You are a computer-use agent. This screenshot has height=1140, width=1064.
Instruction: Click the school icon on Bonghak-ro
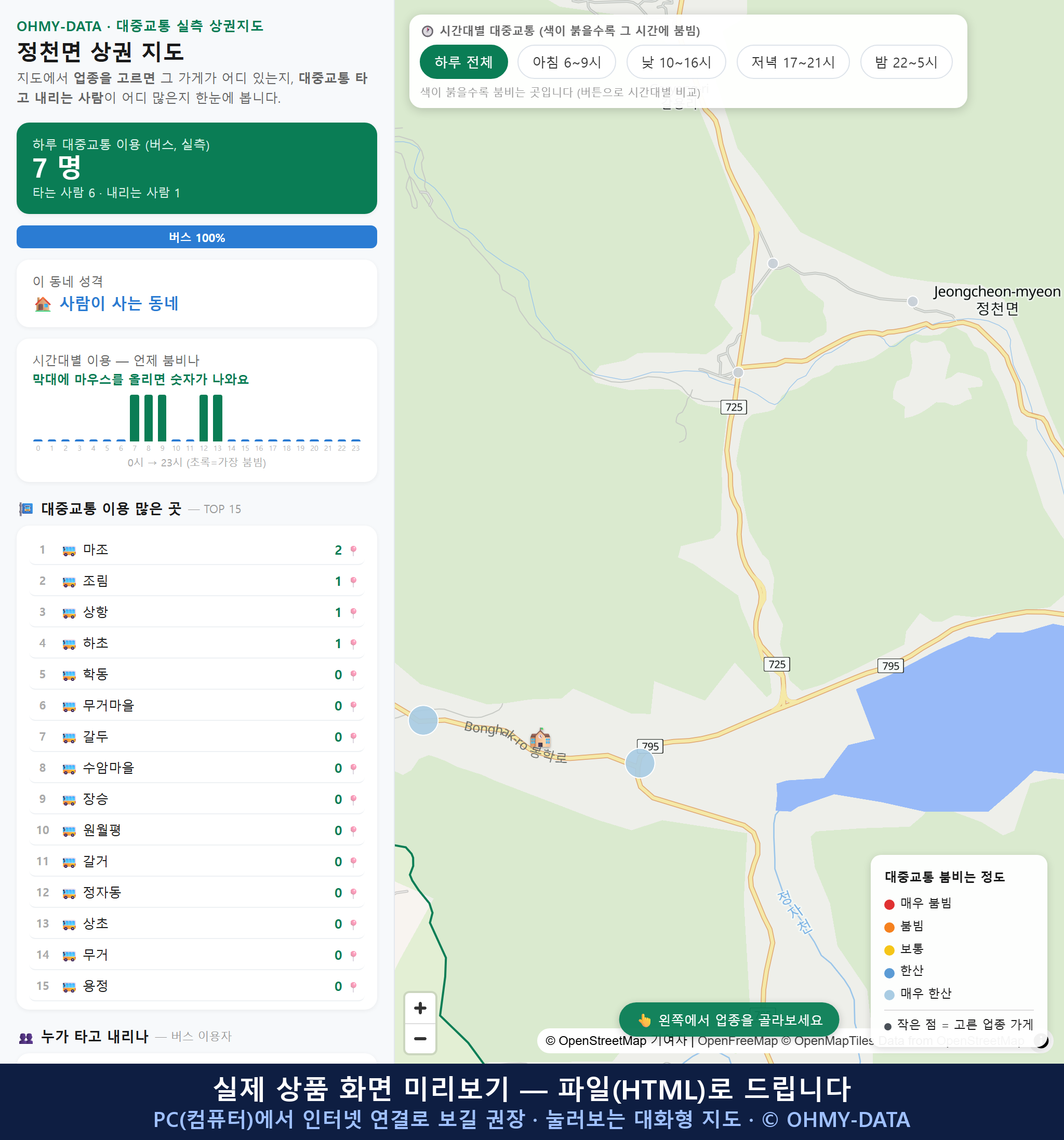coord(540,737)
